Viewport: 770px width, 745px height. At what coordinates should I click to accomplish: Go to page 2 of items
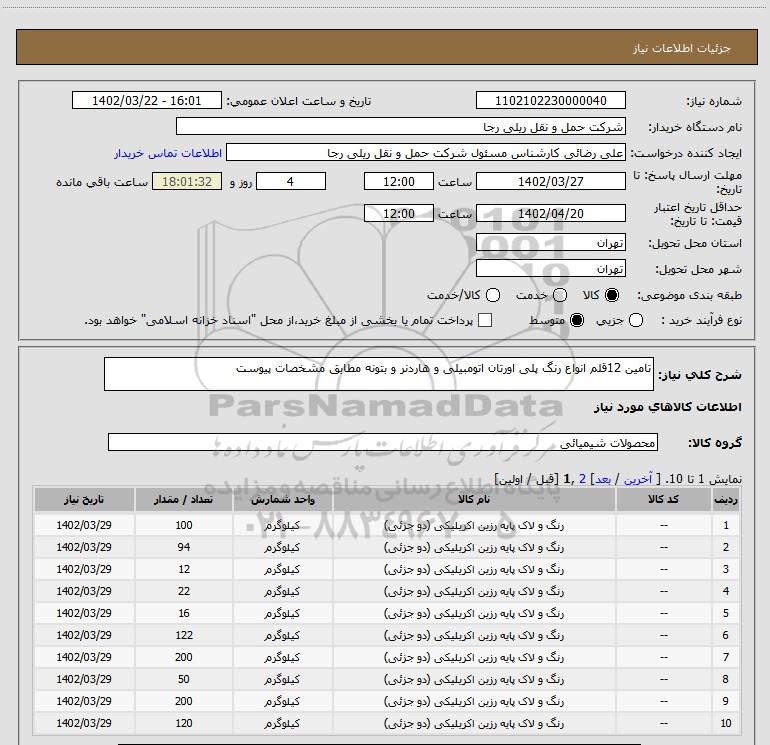click(x=582, y=479)
